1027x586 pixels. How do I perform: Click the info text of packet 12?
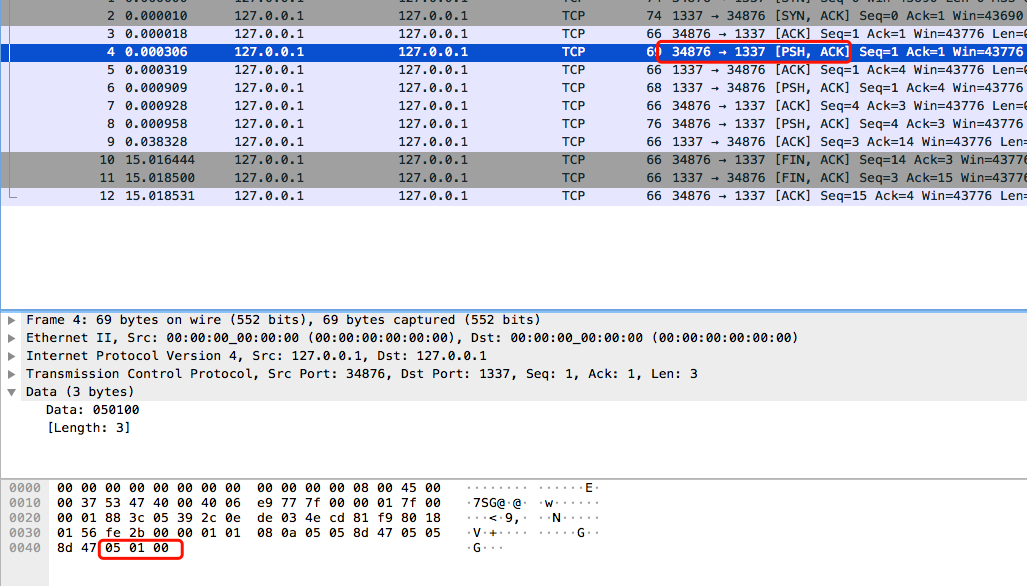[x=849, y=196]
